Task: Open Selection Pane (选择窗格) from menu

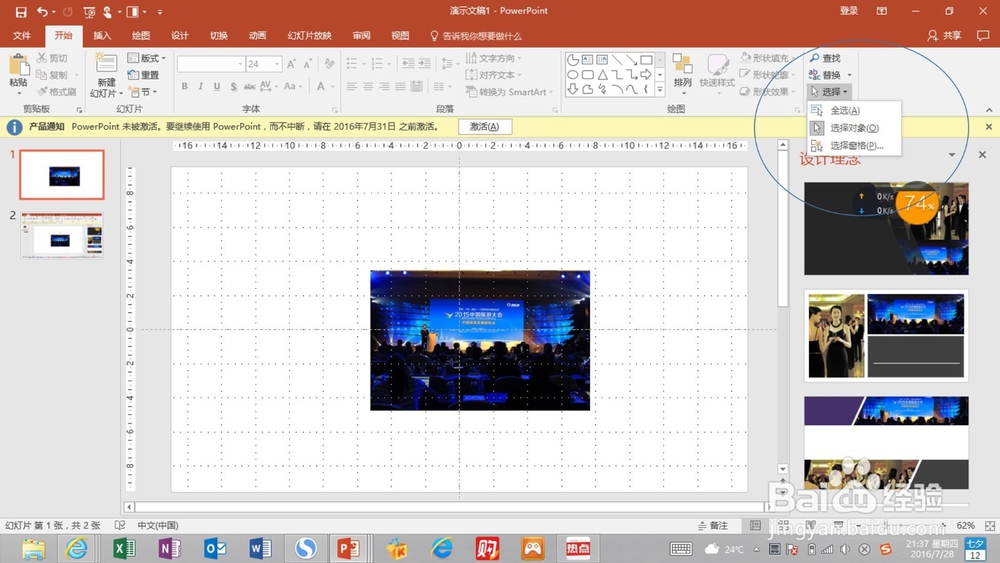Action: (854, 145)
